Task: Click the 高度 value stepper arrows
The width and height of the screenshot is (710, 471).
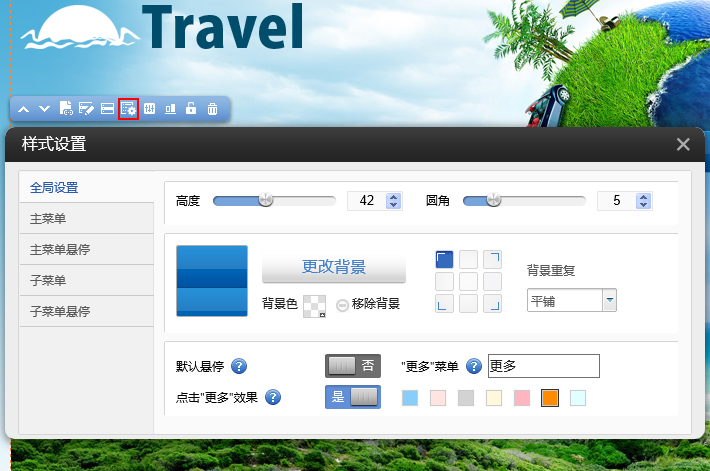Action: (393, 201)
